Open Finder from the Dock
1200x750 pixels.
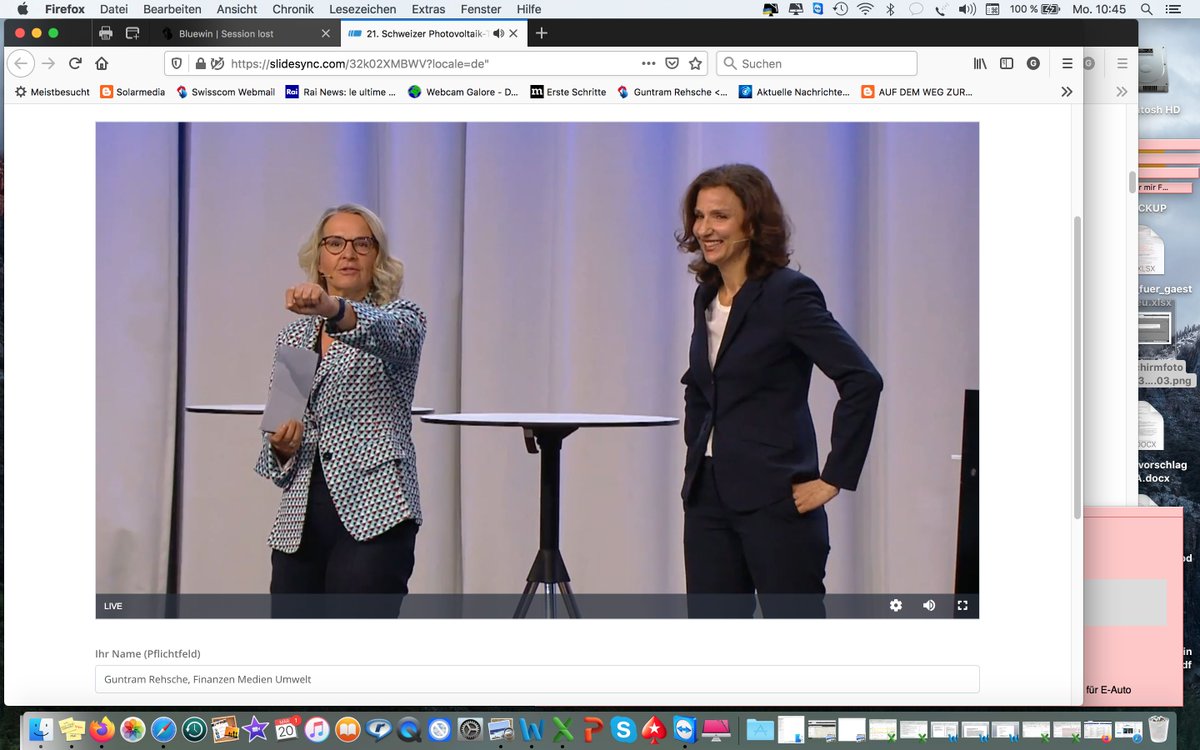42,730
